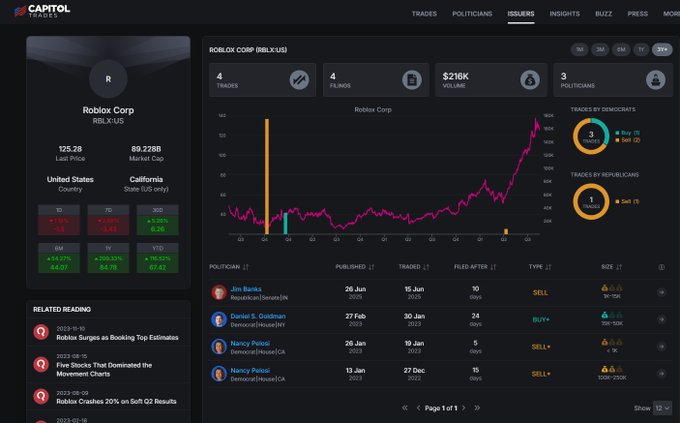Open the Issuers nav tab
680x423 pixels.
pyautogui.click(x=521, y=14)
